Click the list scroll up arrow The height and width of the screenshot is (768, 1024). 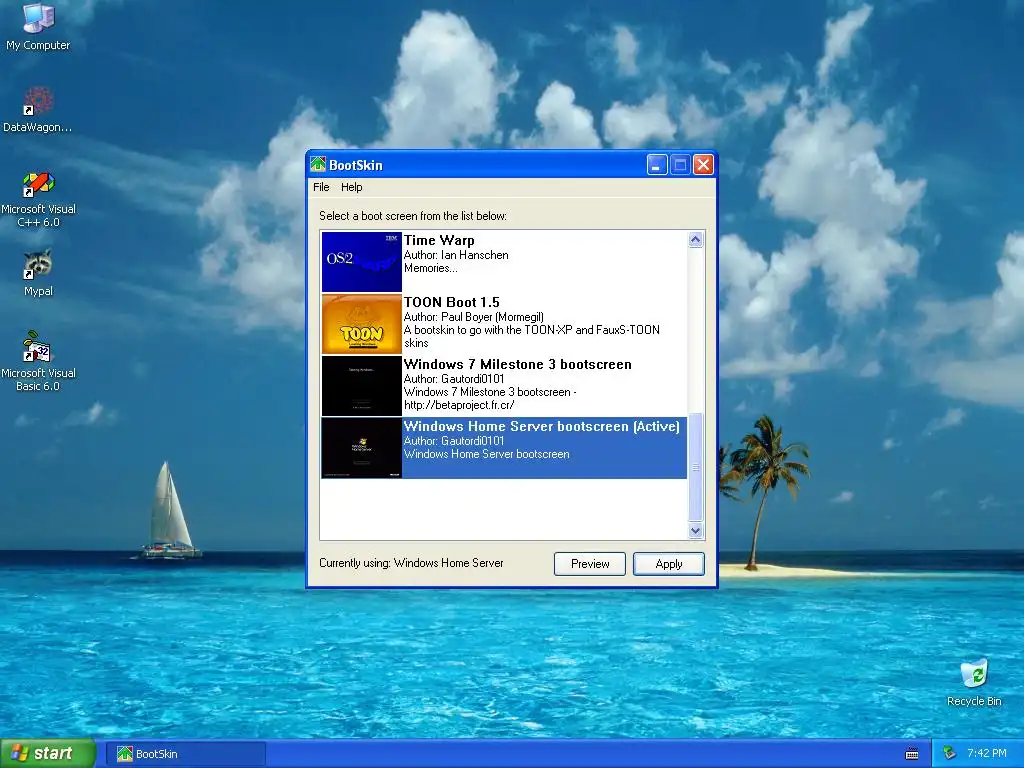coord(696,240)
